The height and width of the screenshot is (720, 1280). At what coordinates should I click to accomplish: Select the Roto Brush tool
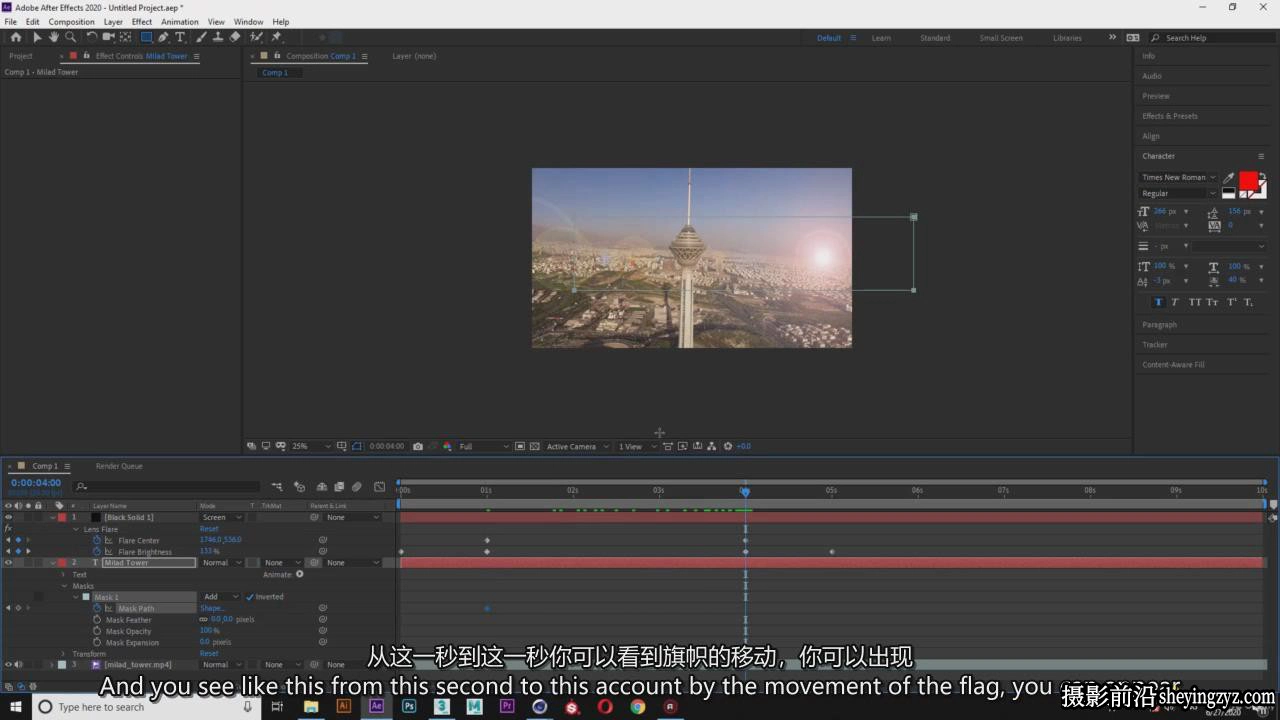(x=257, y=37)
